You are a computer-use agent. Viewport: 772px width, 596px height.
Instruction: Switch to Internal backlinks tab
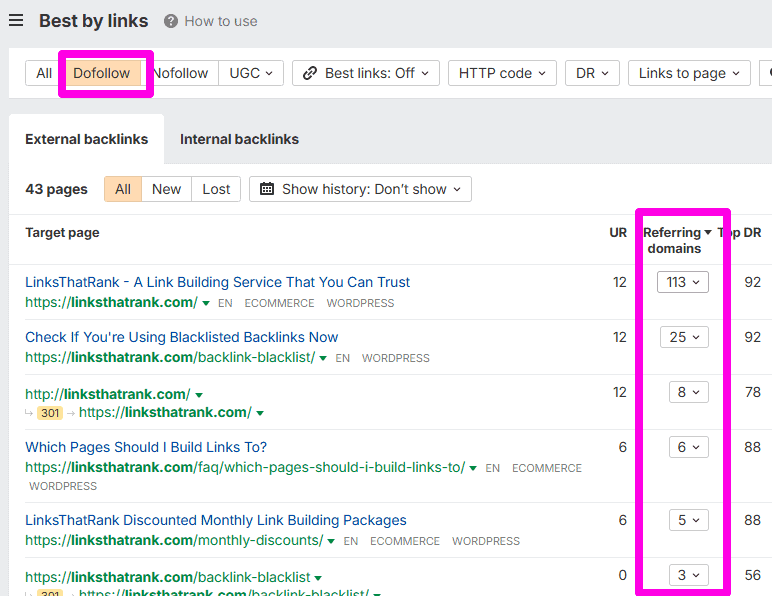(x=239, y=139)
